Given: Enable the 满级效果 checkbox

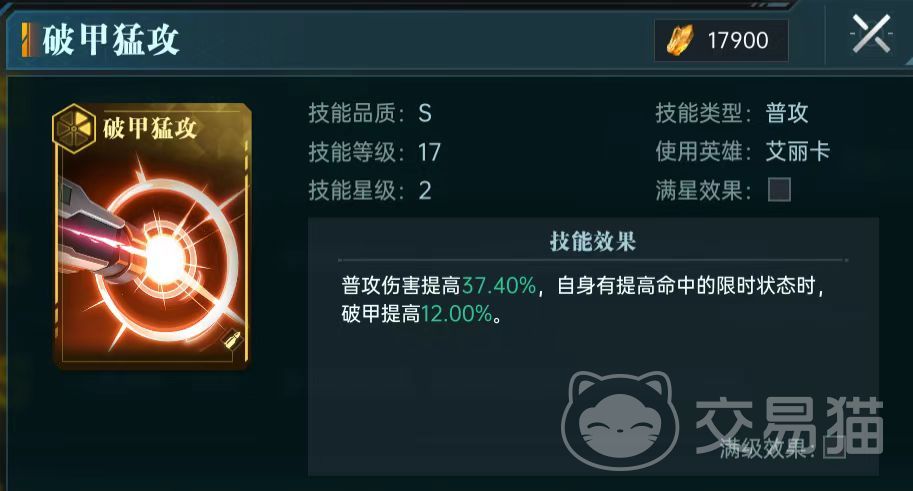Looking at the screenshot, I should click(834, 447).
